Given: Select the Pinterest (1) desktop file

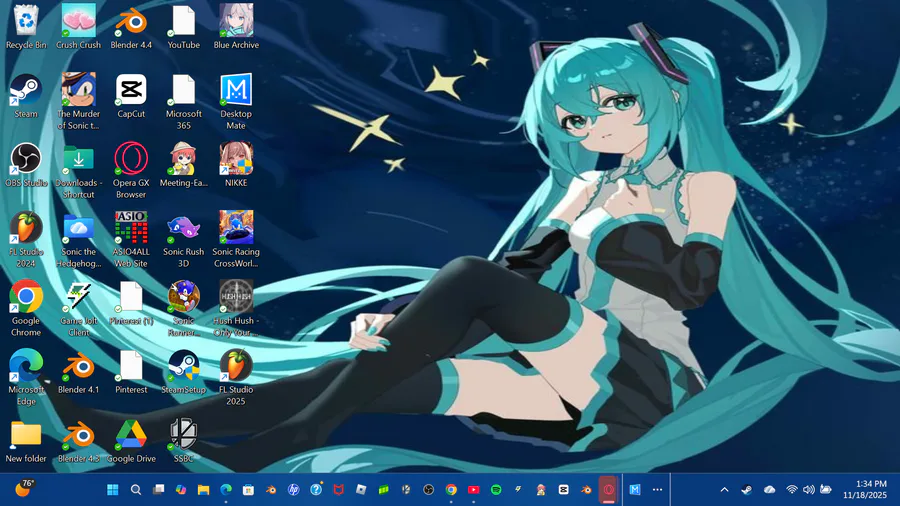Looking at the screenshot, I should tap(131, 303).
